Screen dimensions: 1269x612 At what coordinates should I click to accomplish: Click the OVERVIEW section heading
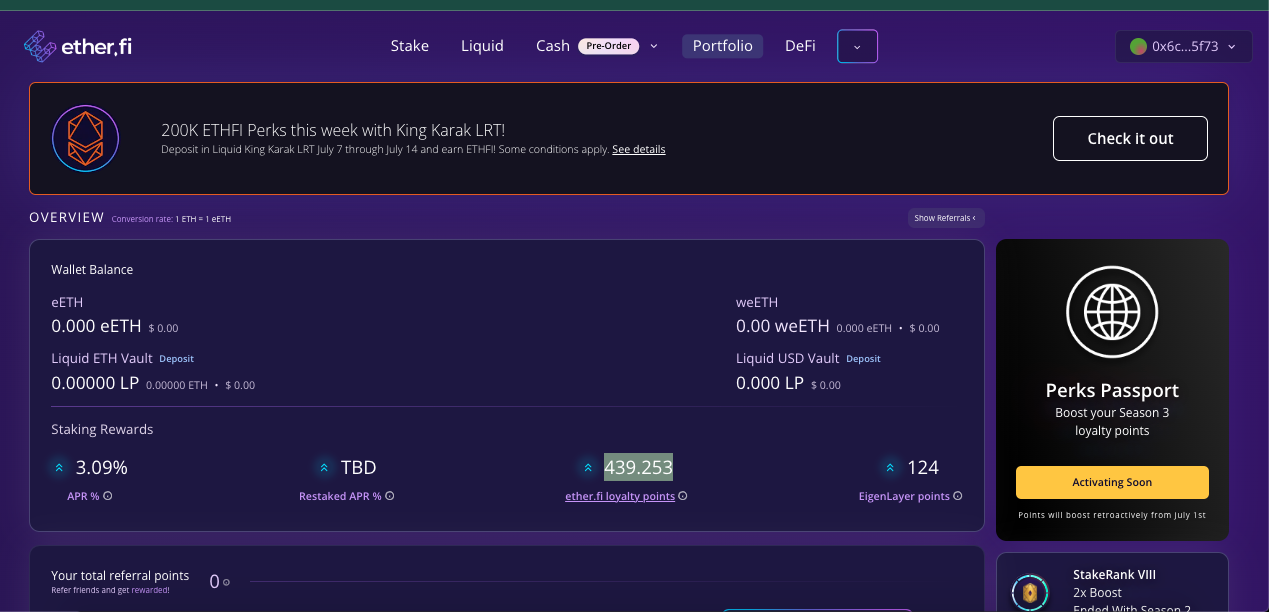tap(67, 217)
